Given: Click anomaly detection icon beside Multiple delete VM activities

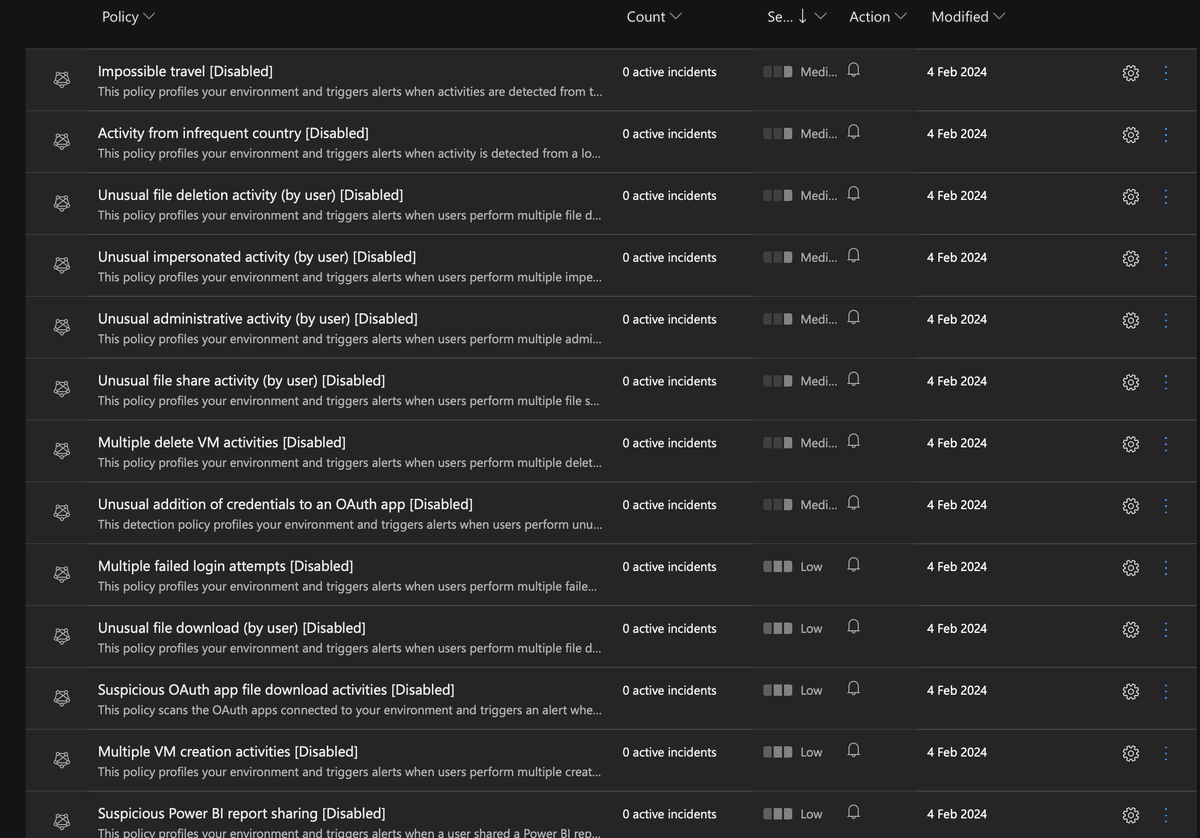Looking at the screenshot, I should tap(62, 451).
